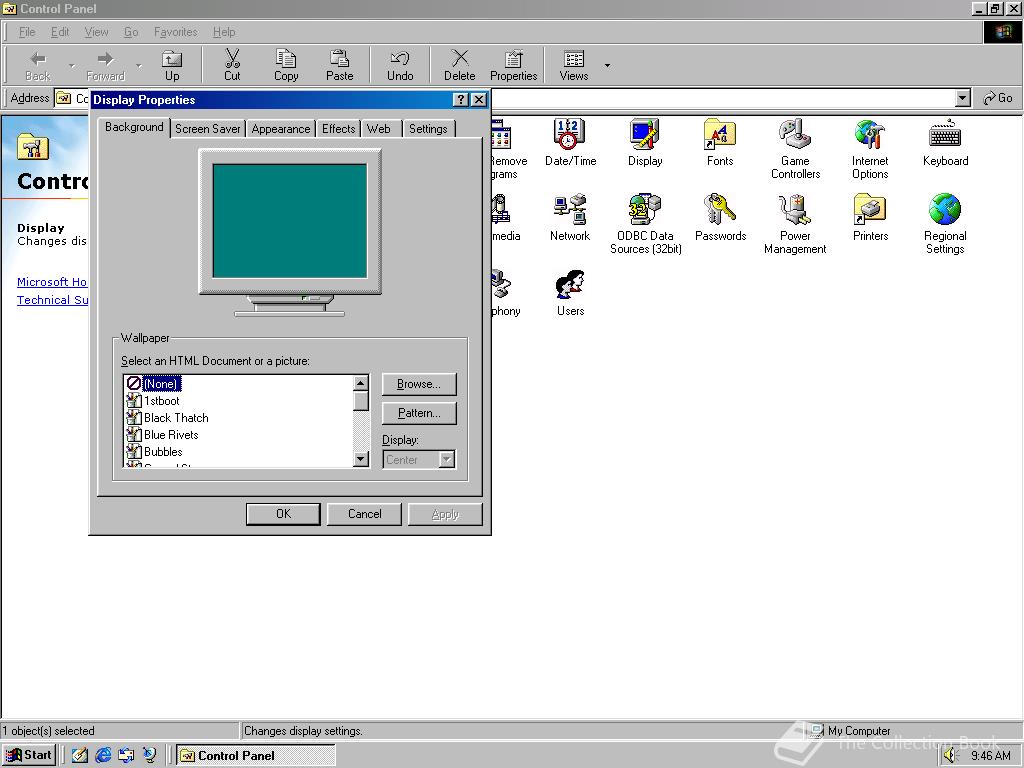Image resolution: width=1024 pixels, height=768 pixels.
Task: Click the Cut toolbar icon
Action: click(232, 65)
